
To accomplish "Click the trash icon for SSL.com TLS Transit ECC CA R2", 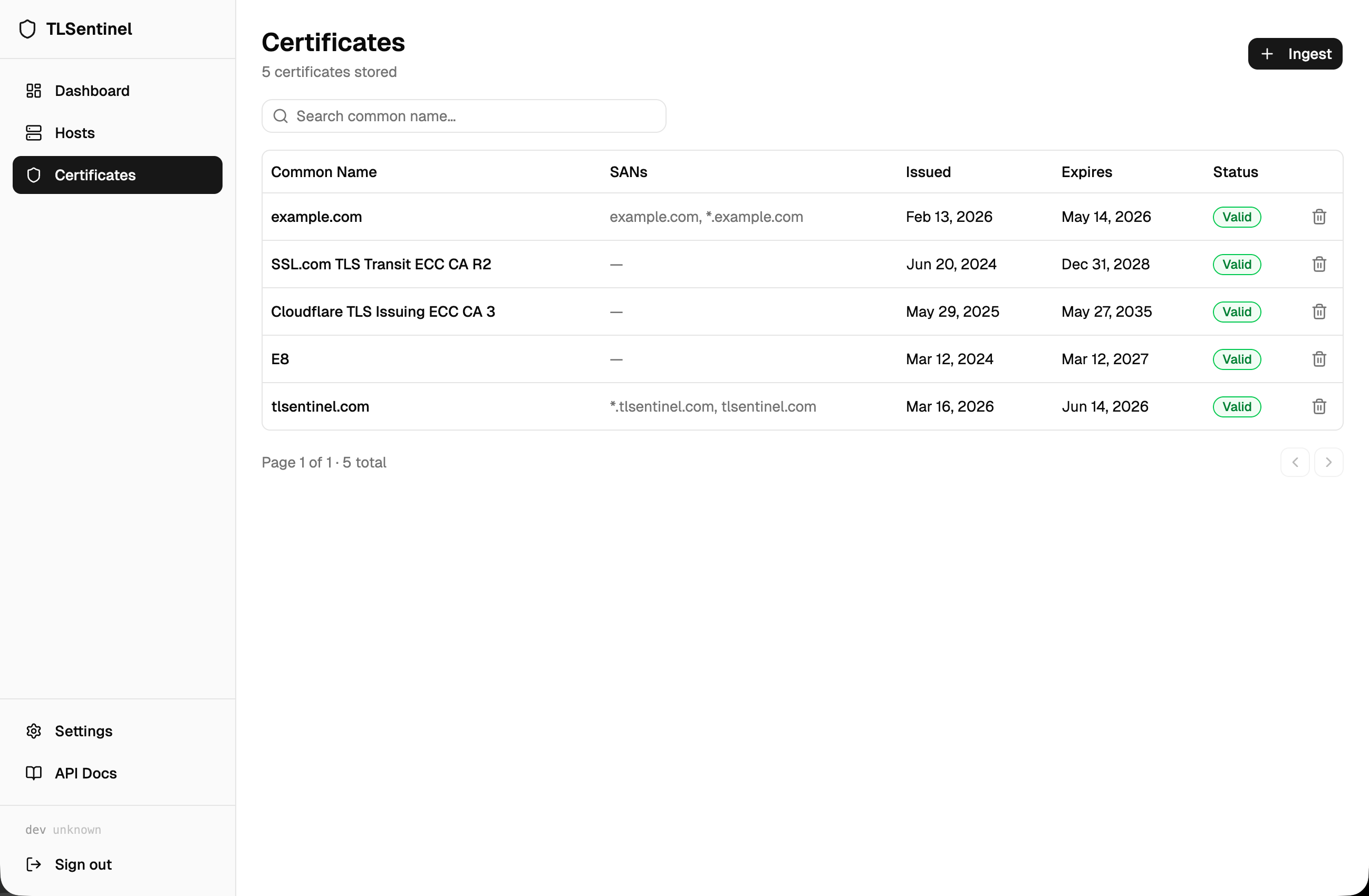I will pos(1319,264).
